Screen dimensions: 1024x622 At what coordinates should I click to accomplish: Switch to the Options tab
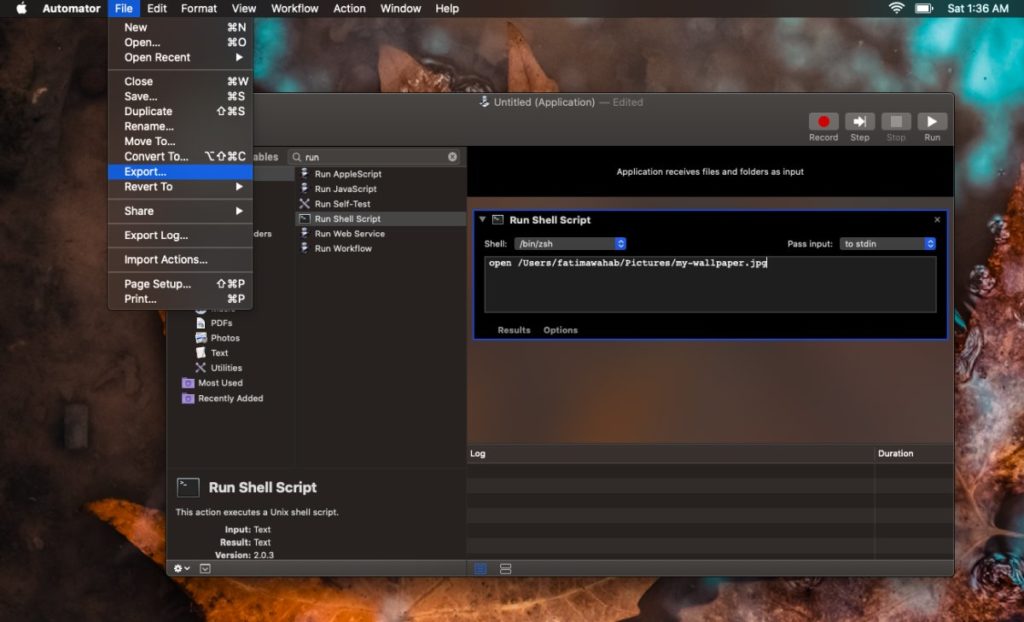(x=560, y=330)
